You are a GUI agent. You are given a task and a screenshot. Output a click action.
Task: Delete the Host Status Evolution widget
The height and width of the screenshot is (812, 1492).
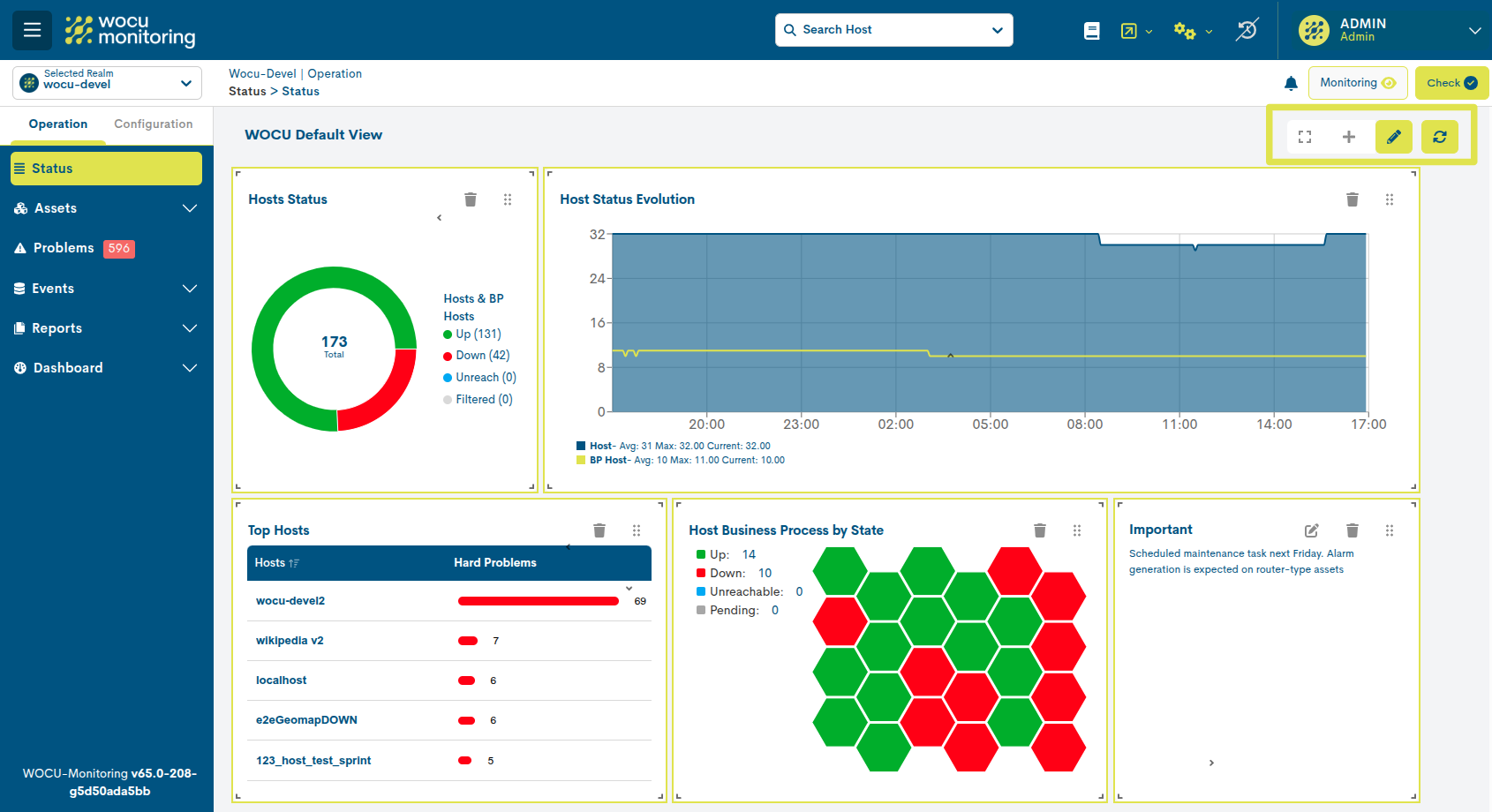1352,199
